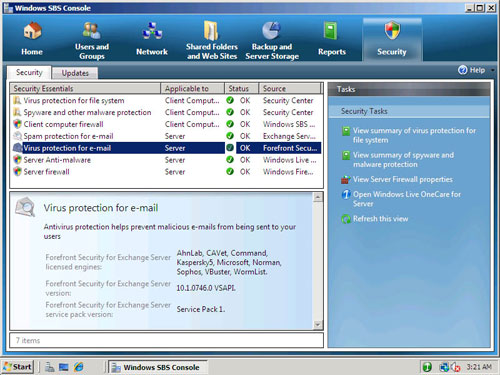Click the Help question mark icon
The height and width of the screenshot is (375, 500).
point(462,70)
